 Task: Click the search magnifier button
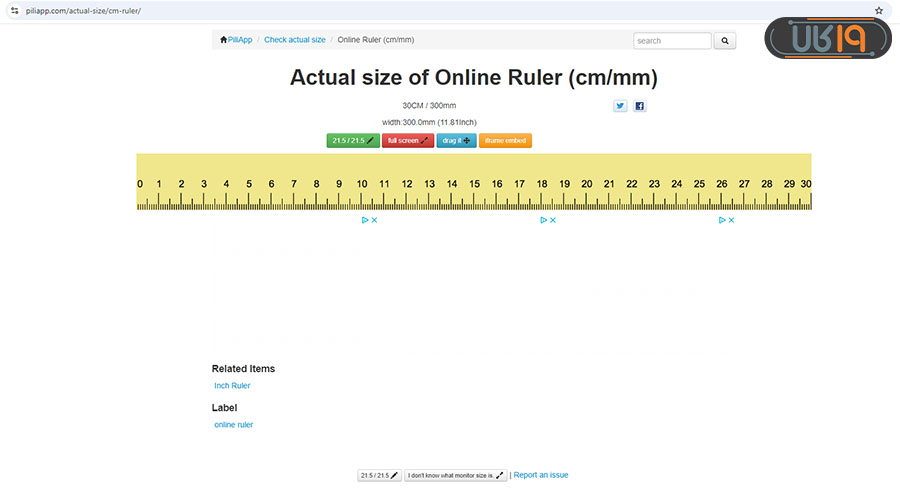[x=725, y=41]
